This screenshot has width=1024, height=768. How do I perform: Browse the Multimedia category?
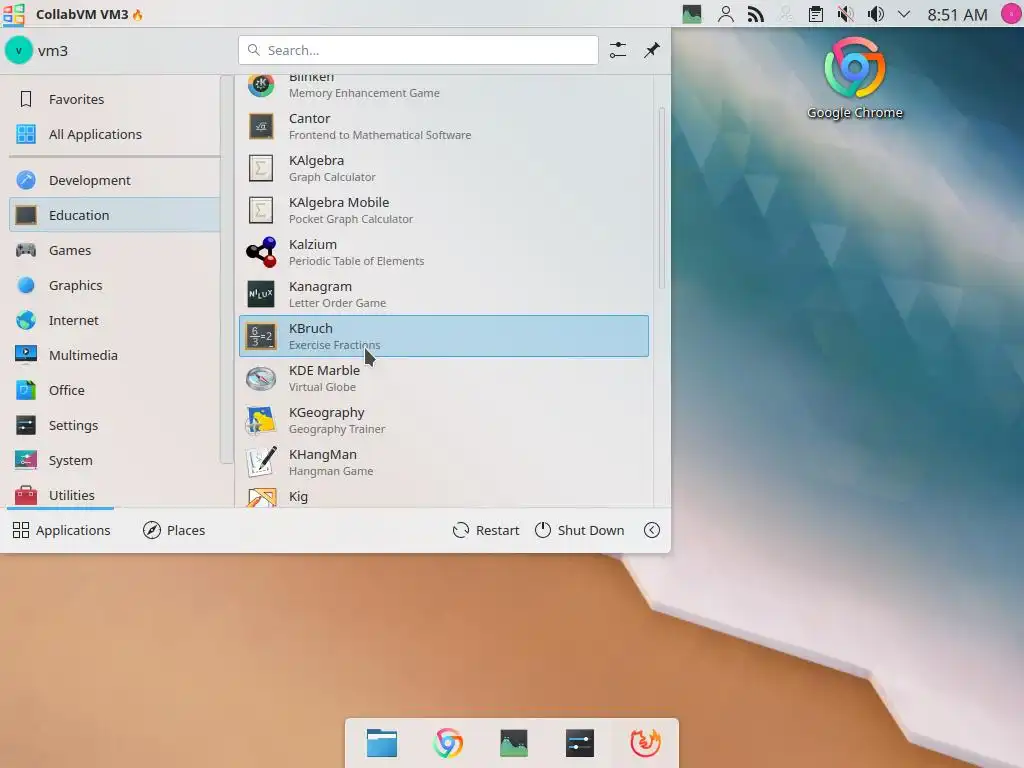coord(115,355)
